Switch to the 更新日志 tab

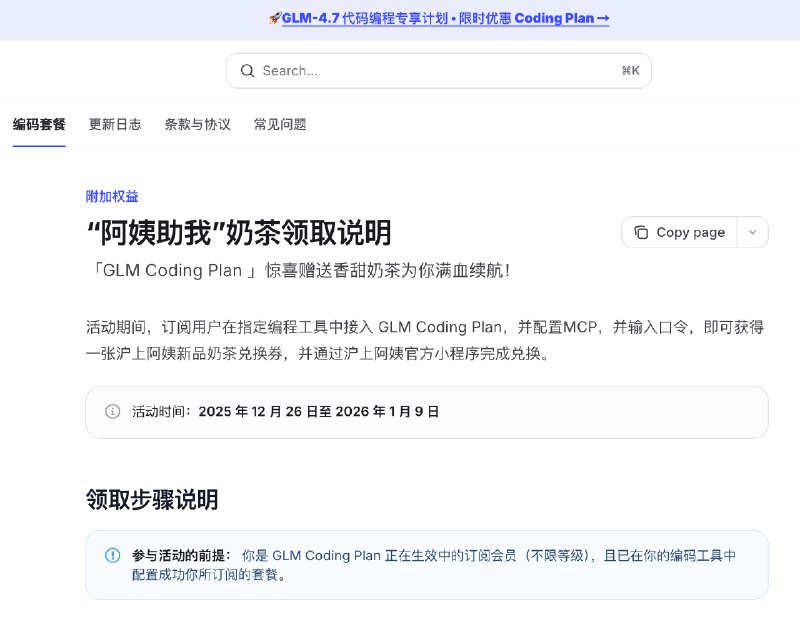point(114,124)
